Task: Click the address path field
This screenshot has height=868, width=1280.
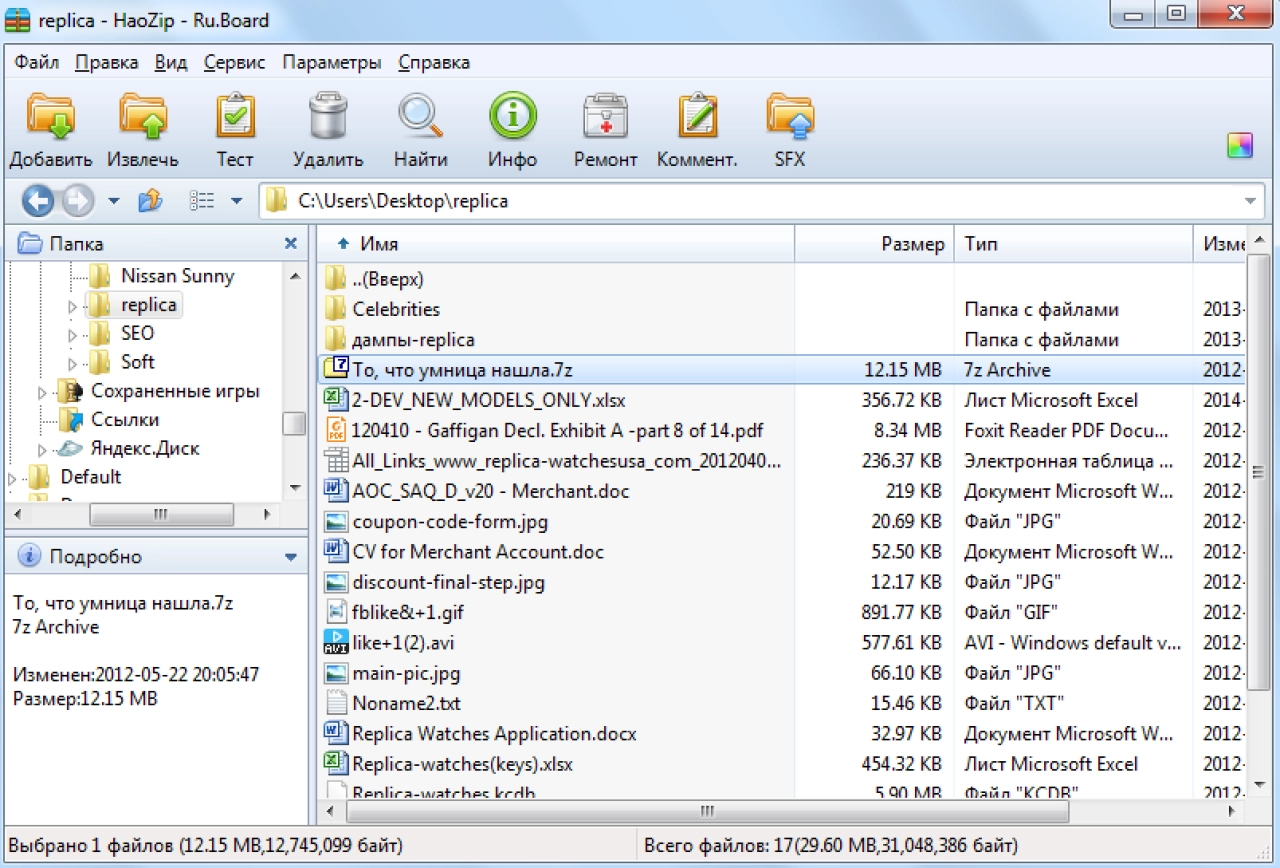Action: tap(762, 201)
